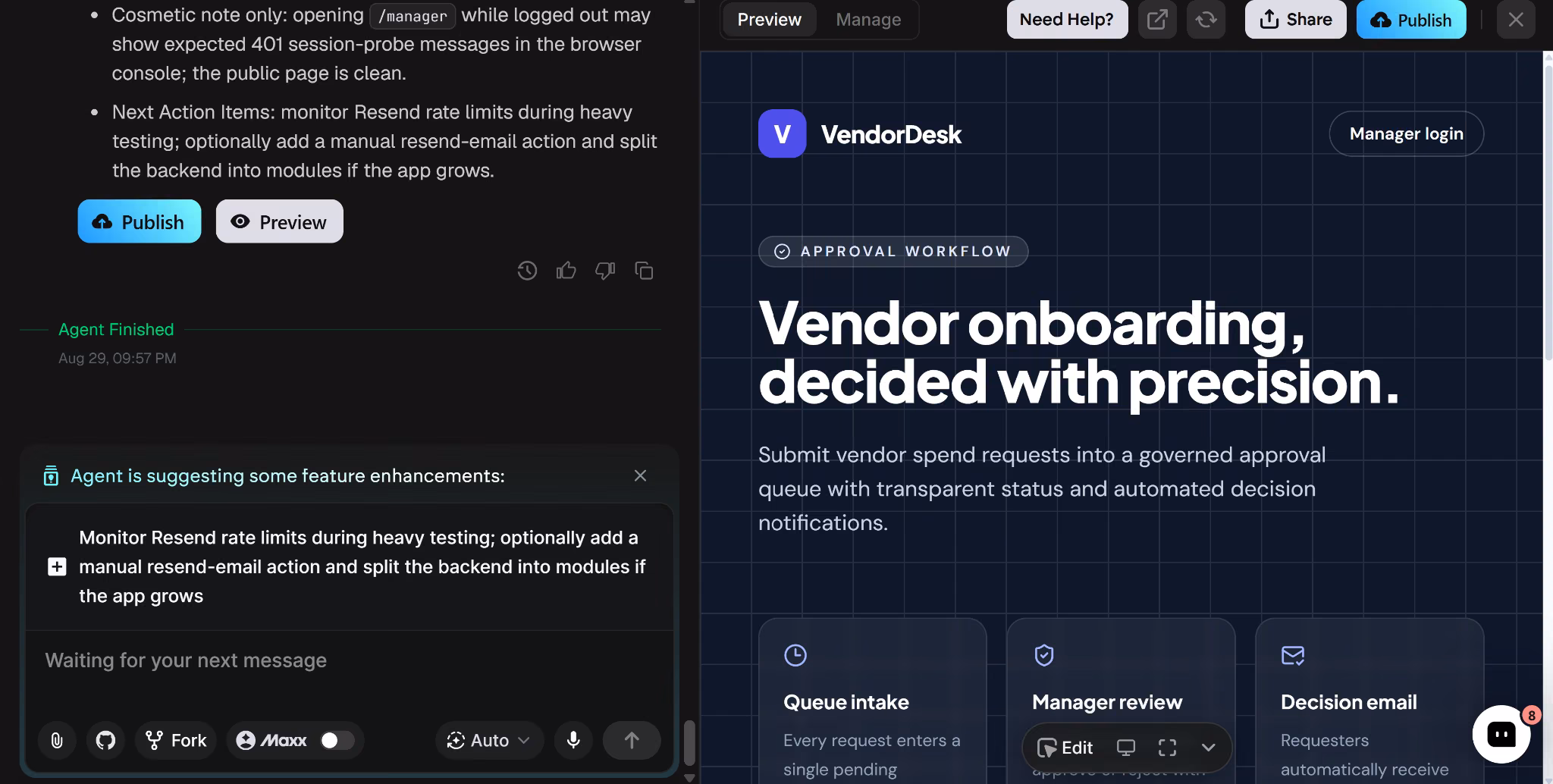Viewport: 1553px width, 784px height.
Task: Start voice input with the microphone
Action: [x=573, y=740]
